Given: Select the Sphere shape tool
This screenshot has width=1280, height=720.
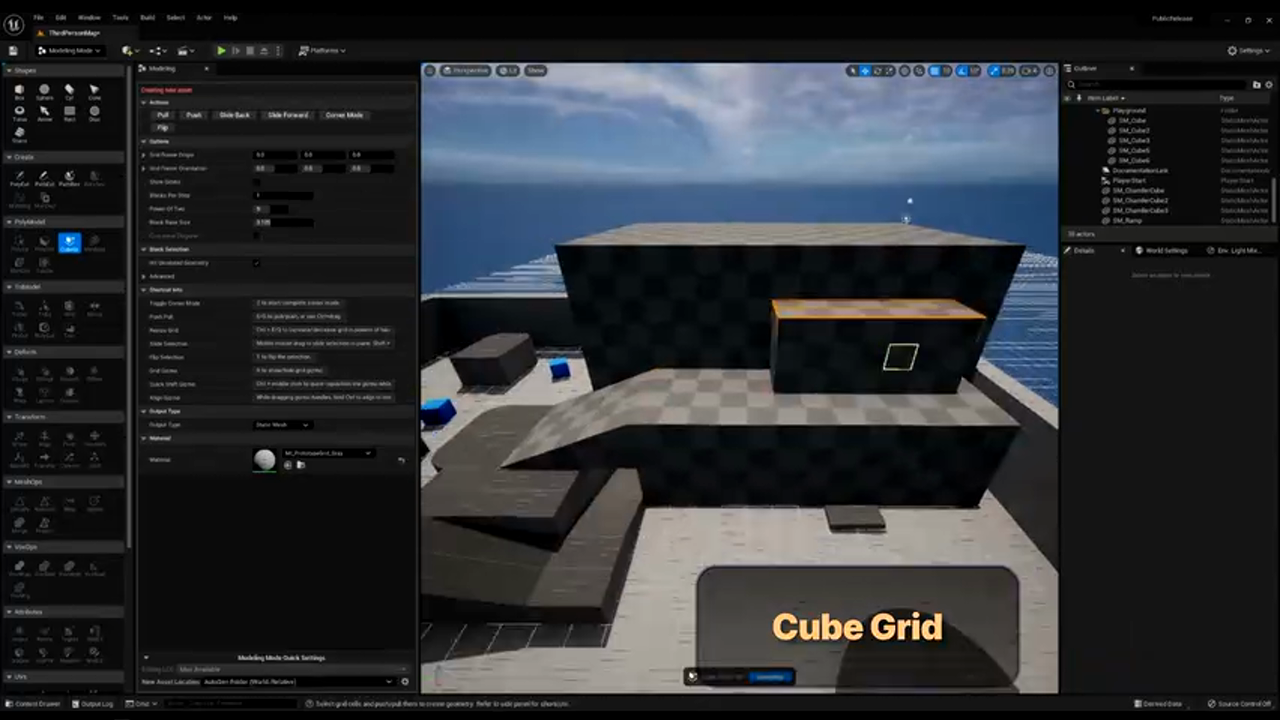Looking at the screenshot, I should click(x=44, y=92).
